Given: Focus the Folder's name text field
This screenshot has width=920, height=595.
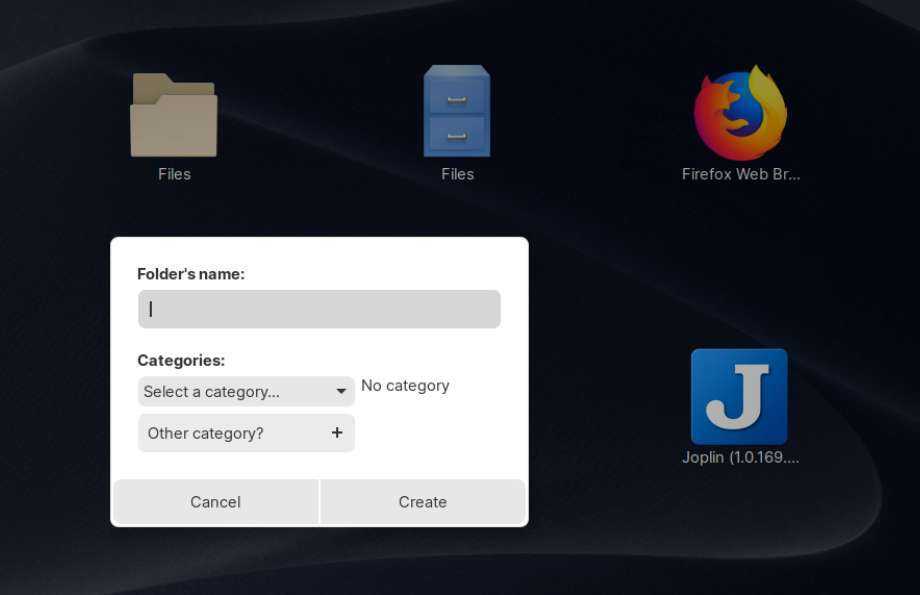Looking at the screenshot, I should point(319,309).
